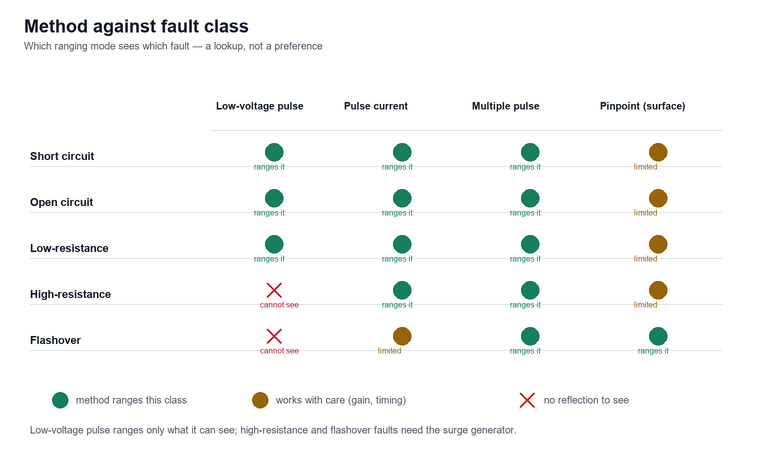Click the green dot for Flashover Pinpoint surface
760x470 pixels.
pos(658,336)
